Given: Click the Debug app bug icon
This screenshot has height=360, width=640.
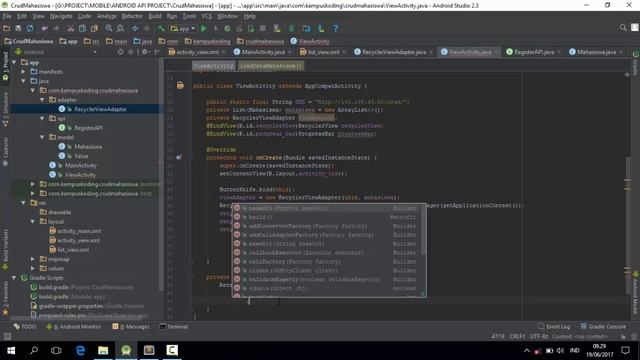Looking at the screenshot, I should point(227,28).
